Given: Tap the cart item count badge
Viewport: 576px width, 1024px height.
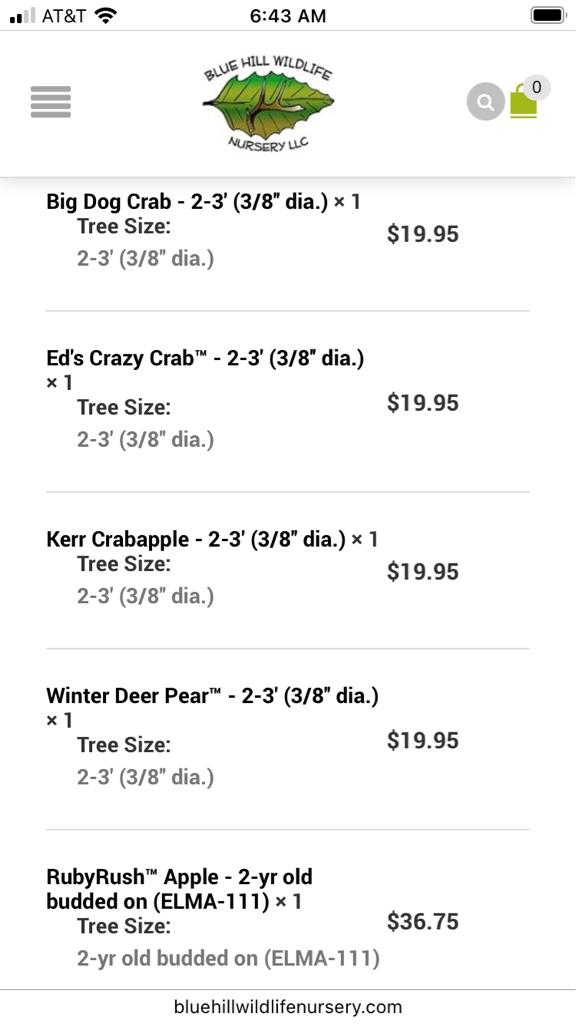Looking at the screenshot, I should (x=537, y=87).
